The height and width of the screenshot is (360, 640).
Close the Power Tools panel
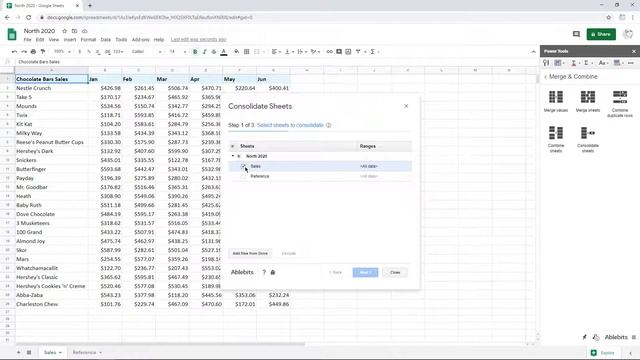(634, 51)
